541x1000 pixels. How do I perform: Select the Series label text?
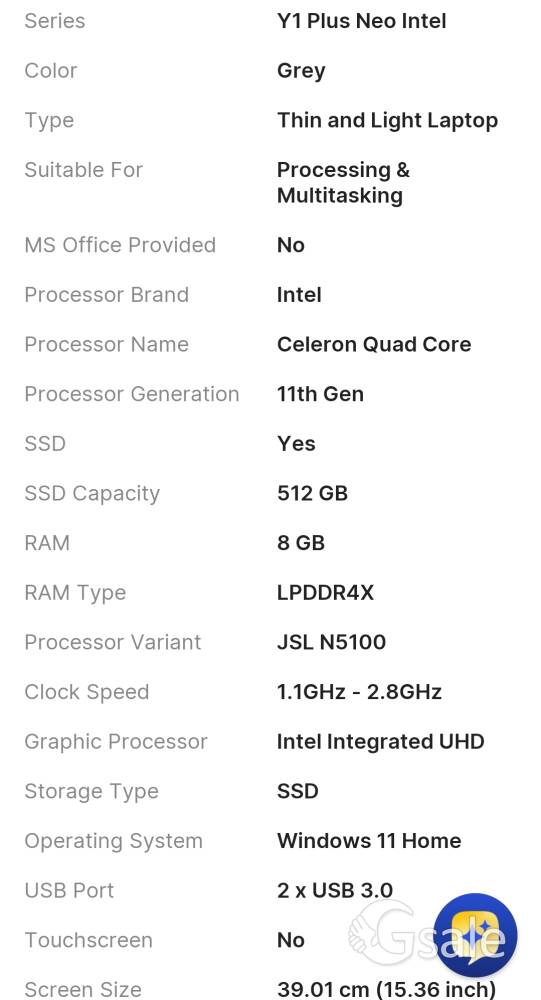(55, 21)
